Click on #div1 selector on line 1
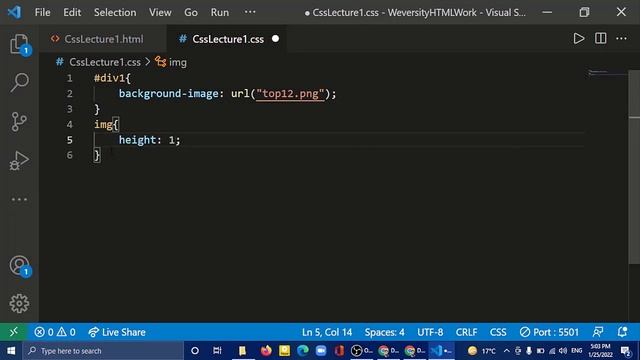This screenshot has height=360, width=640. [109, 78]
